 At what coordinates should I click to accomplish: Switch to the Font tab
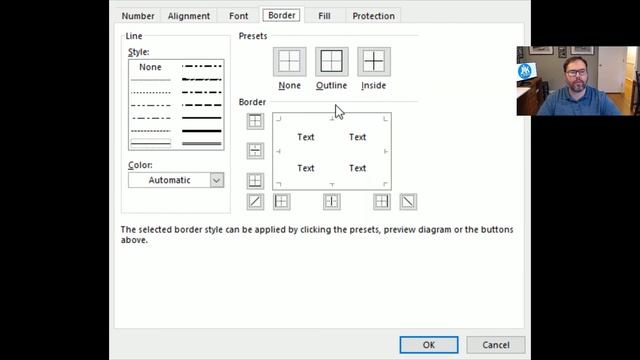click(238, 16)
